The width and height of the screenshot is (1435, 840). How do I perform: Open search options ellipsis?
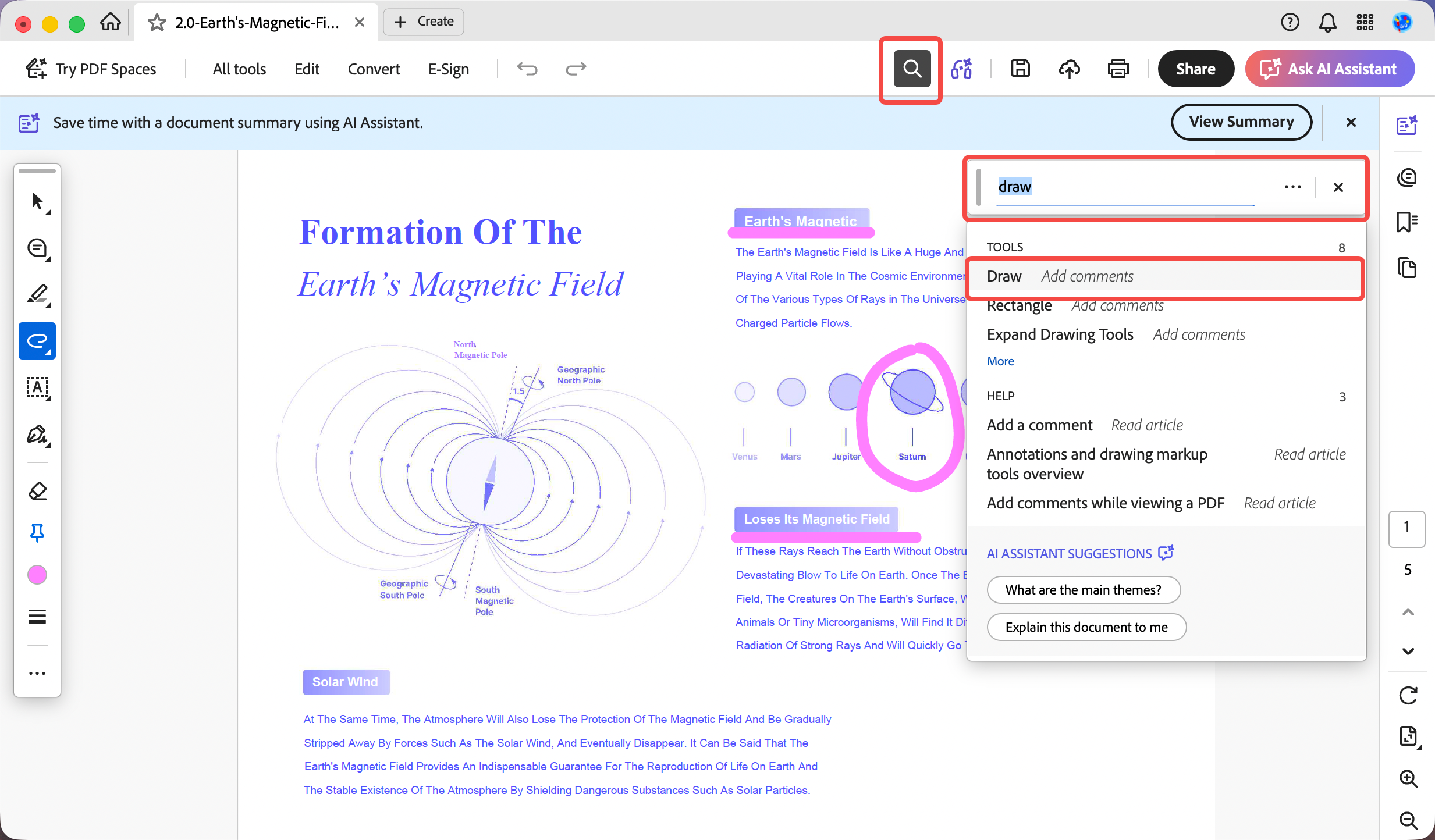(x=1292, y=187)
